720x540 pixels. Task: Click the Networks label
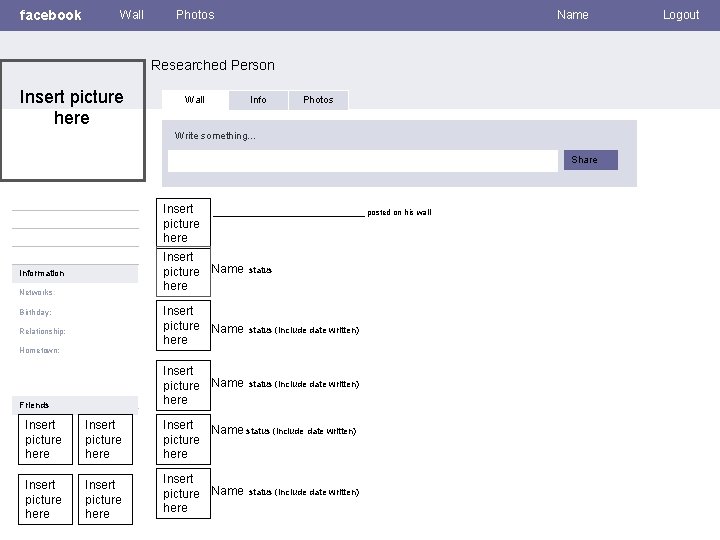tap(37, 292)
